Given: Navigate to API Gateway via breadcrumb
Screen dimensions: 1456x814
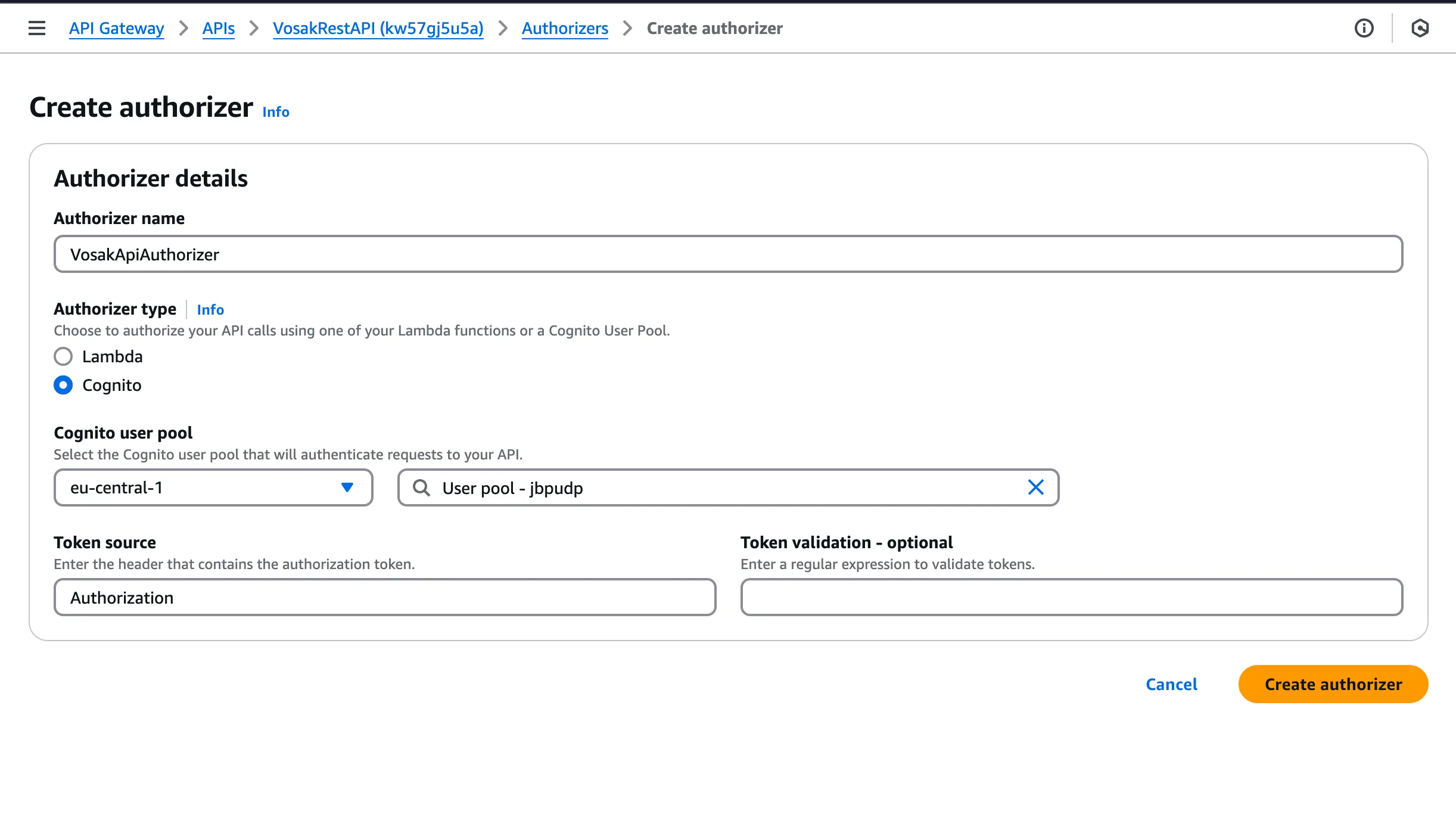Looking at the screenshot, I should [x=116, y=28].
